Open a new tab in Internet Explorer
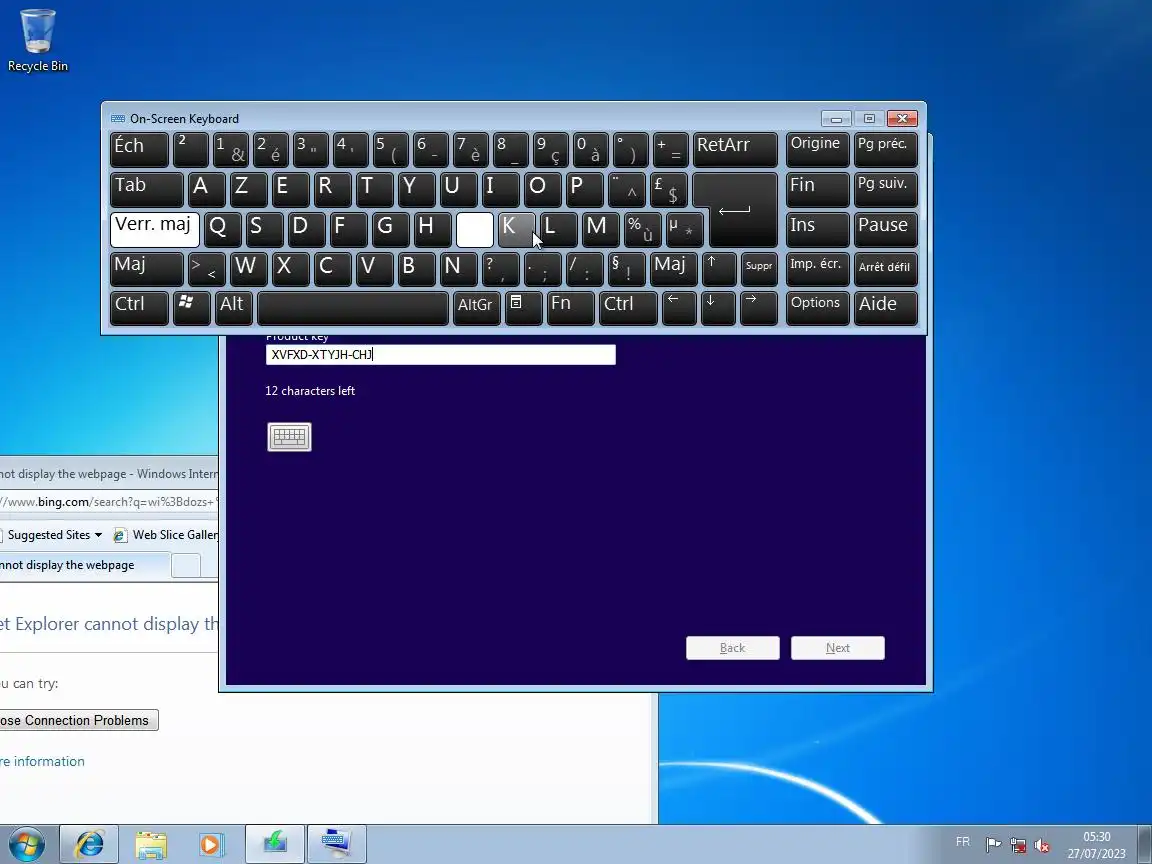Image resolution: width=1152 pixels, height=864 pixels. point(186,566)
